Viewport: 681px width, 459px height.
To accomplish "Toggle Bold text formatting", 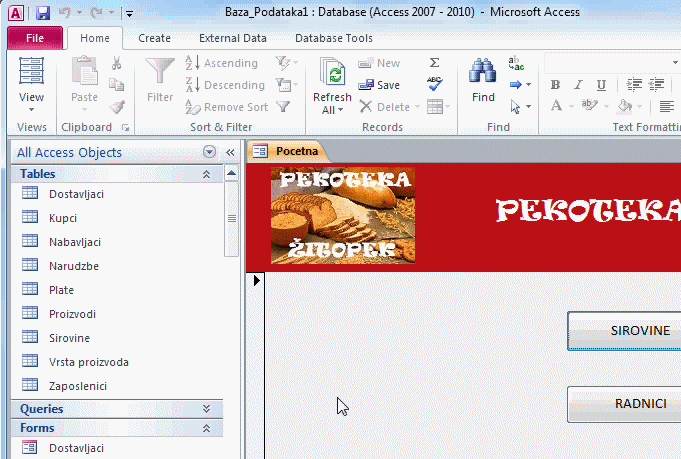I will 555,85.
